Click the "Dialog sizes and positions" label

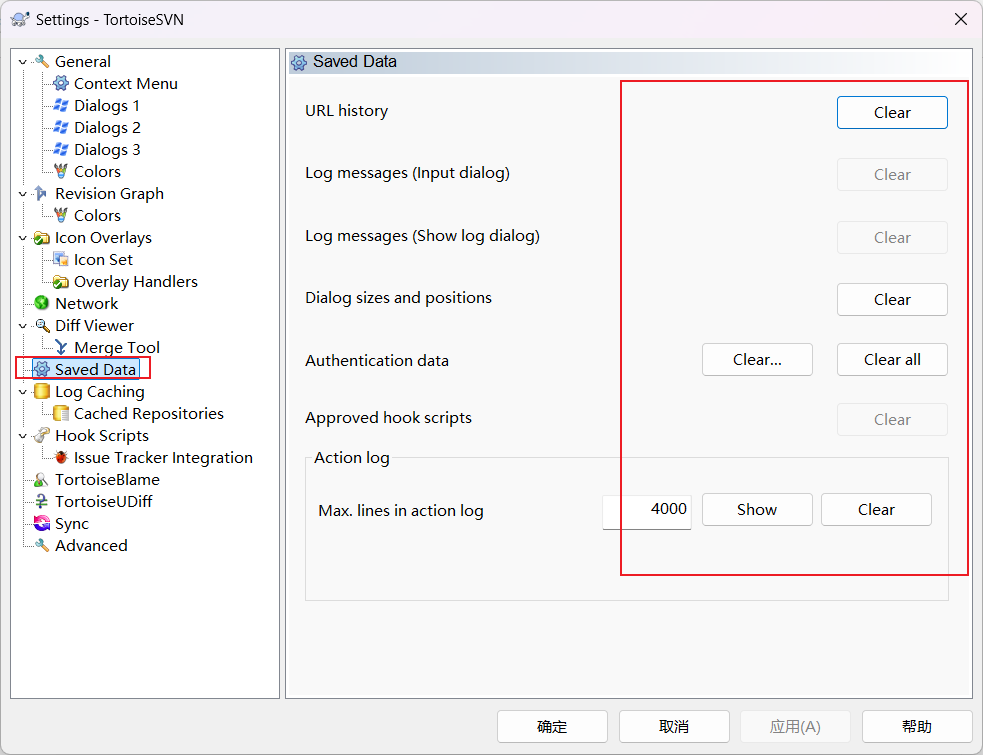pyautogui.click(x=399, y=297)
